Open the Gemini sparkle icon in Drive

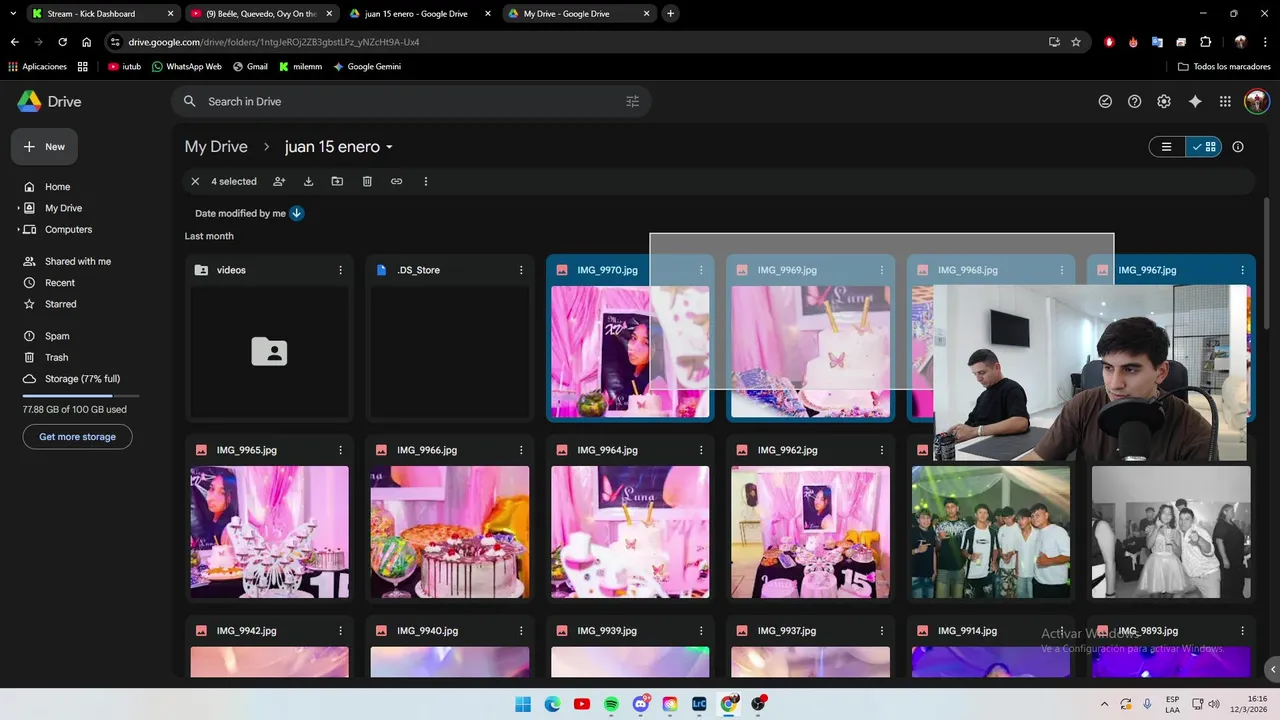click(1195, 101)
